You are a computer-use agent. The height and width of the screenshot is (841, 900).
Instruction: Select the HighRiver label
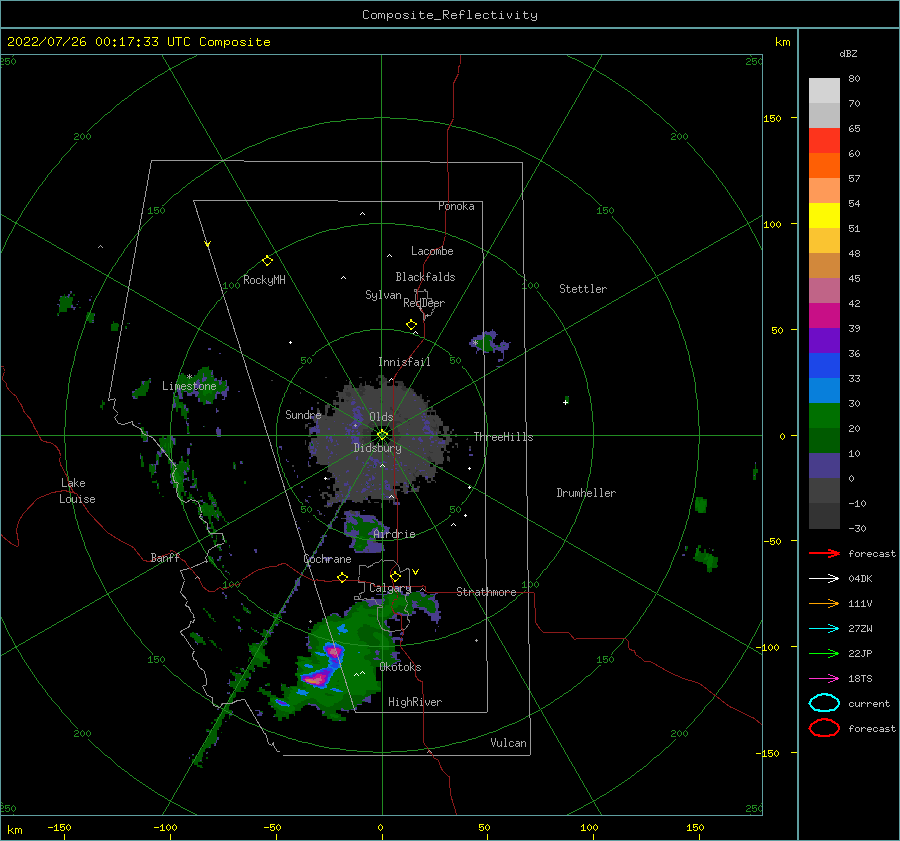point(414,702)
